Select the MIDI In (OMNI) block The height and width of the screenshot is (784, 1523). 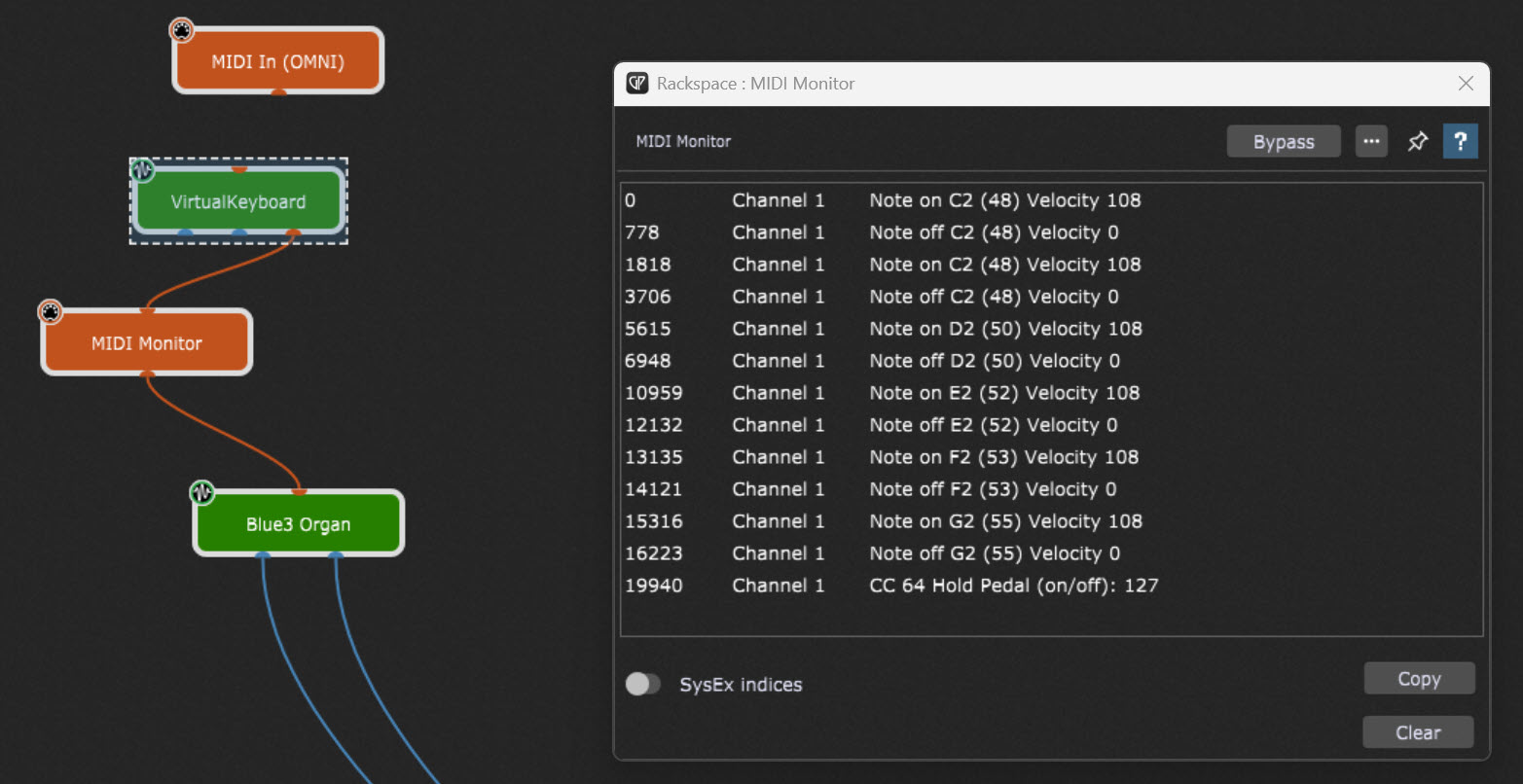pos(278,61)
